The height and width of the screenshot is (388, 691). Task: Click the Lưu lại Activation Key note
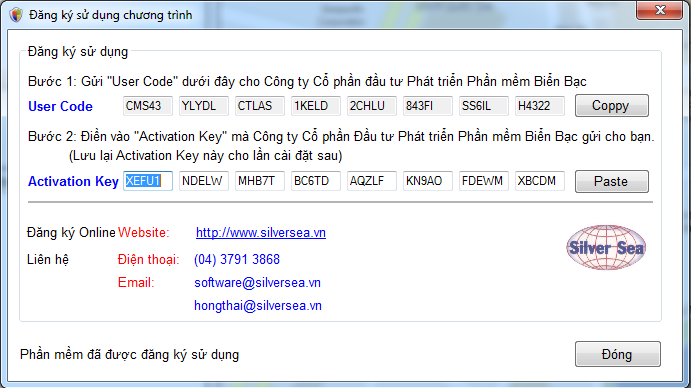[x=206, y=156]
